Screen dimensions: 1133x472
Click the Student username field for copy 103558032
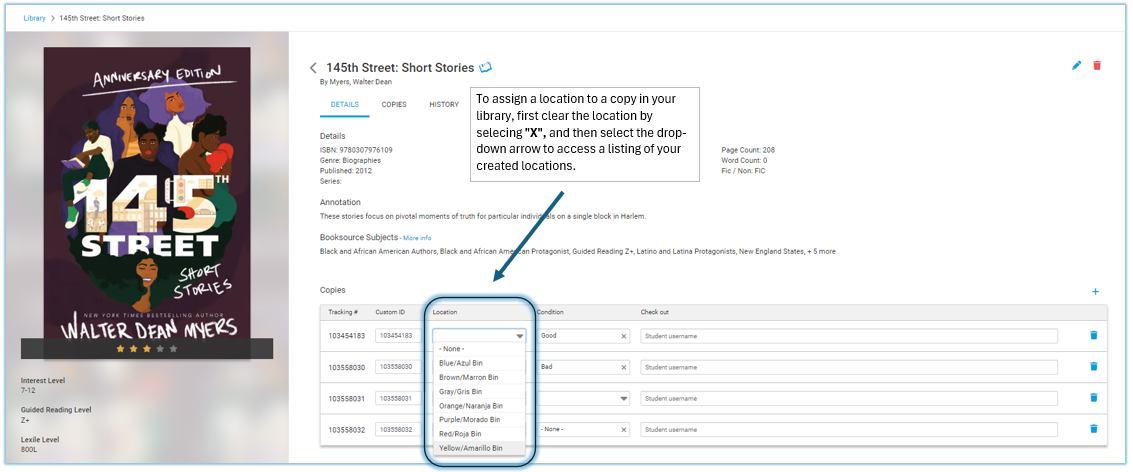point(849,430)
